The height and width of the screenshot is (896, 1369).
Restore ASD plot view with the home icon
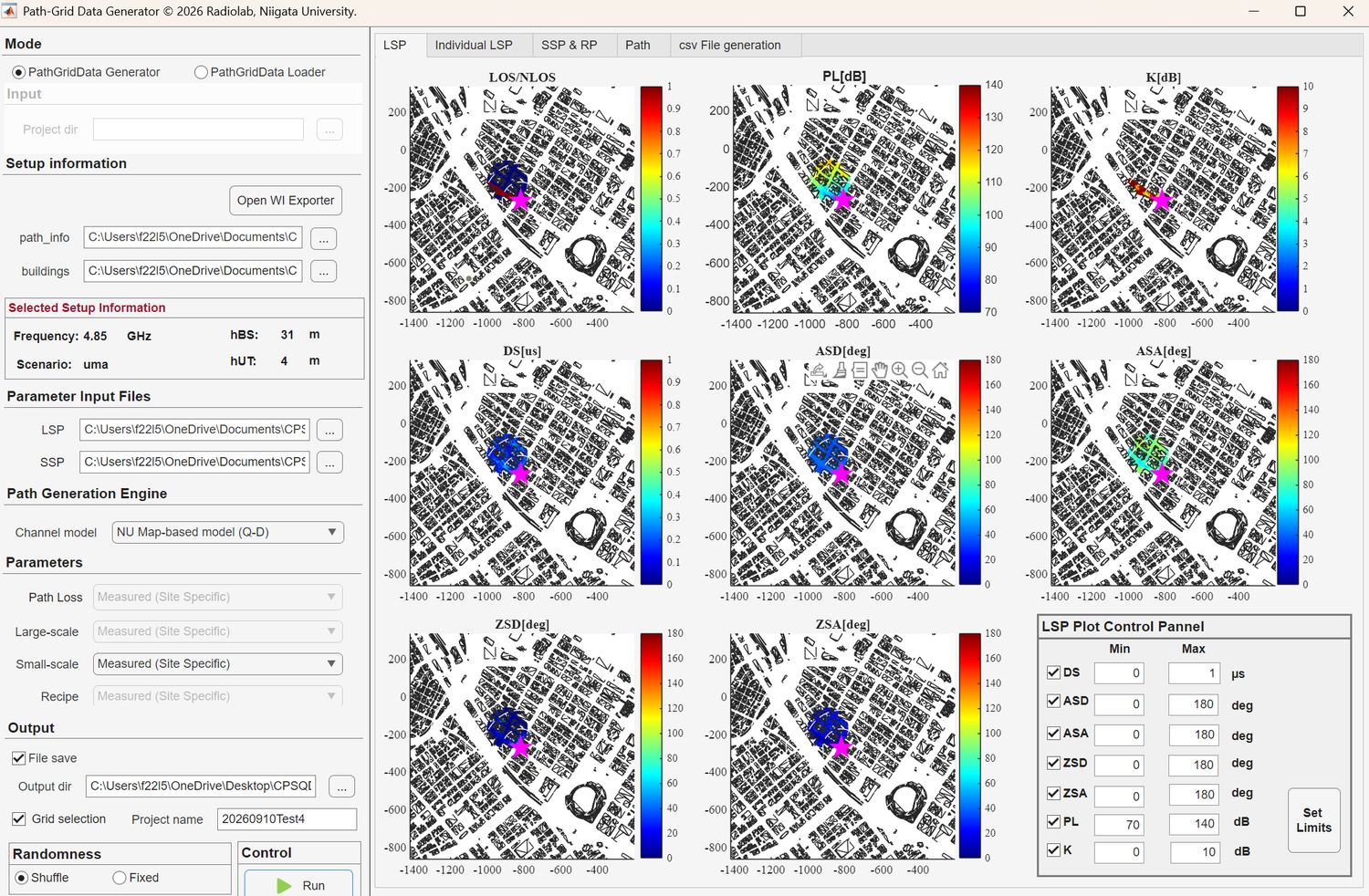[x=940, y=370]
